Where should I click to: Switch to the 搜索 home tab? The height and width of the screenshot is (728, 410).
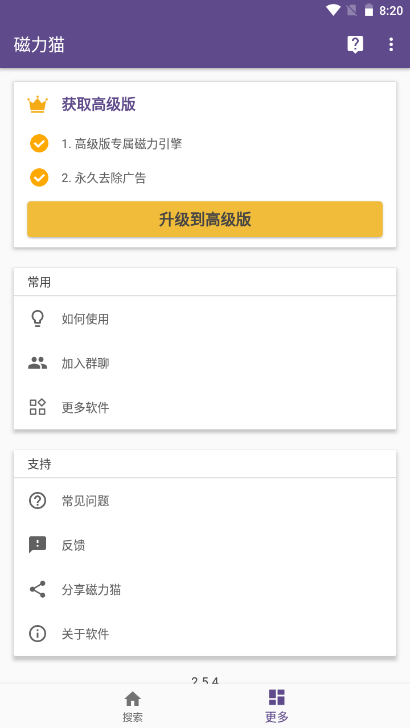[132, 707]
